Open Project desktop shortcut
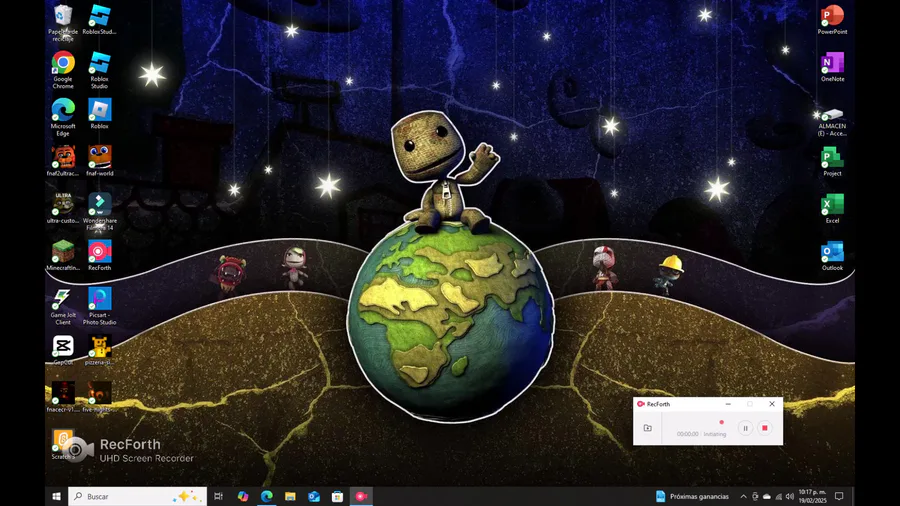Viewport: 900px width, 506px height. click(832, 161)
